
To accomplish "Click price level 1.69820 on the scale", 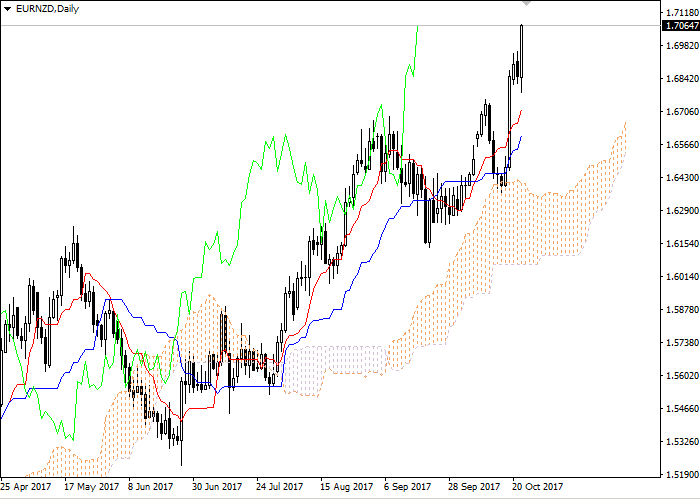I will tap(682, 46).
